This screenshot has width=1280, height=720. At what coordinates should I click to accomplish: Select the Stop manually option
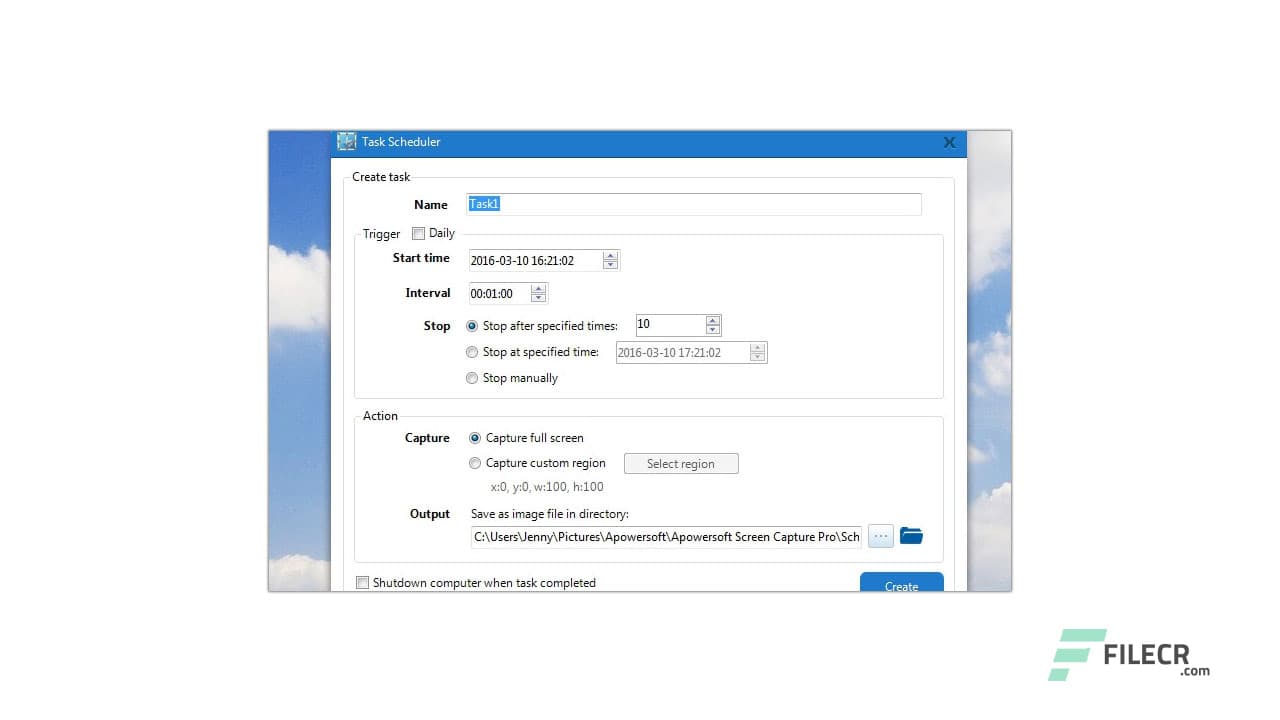pyautogui.click(x=472, y=377)
